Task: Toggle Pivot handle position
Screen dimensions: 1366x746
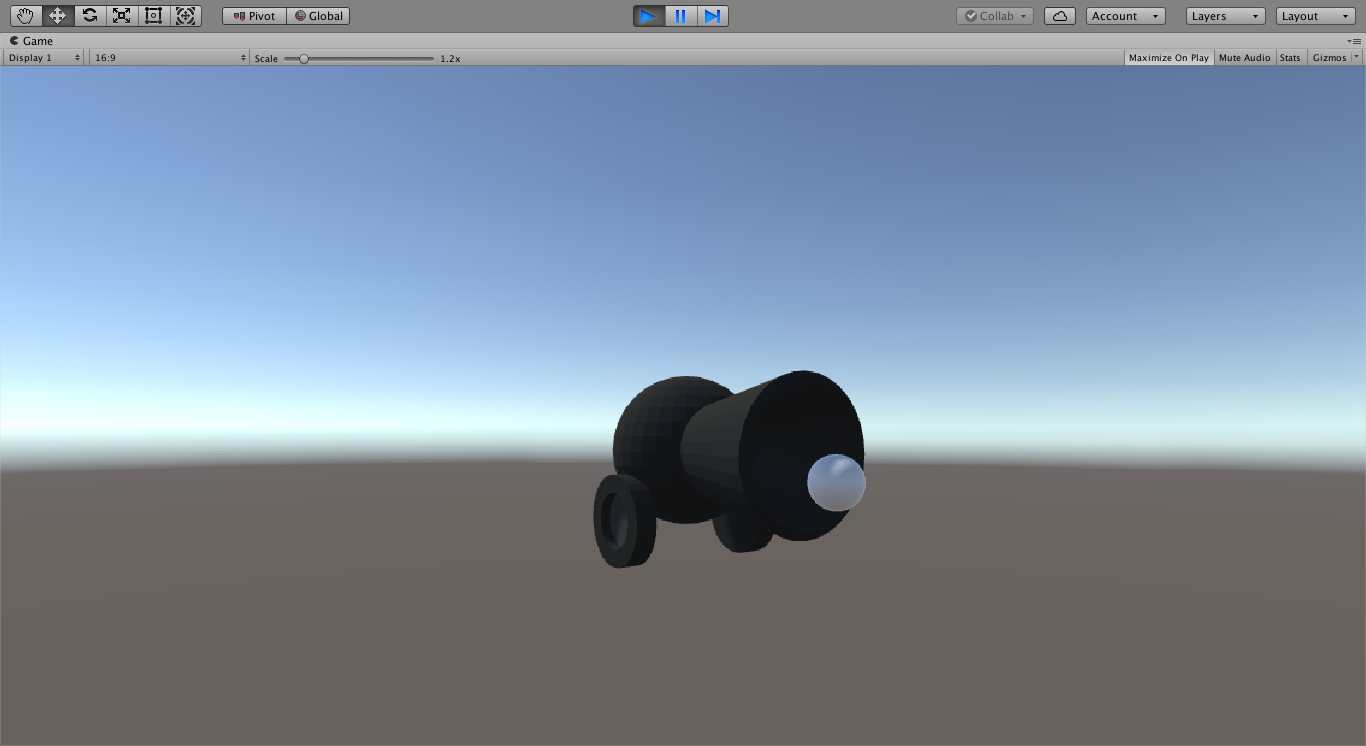Action: (255, 16)
